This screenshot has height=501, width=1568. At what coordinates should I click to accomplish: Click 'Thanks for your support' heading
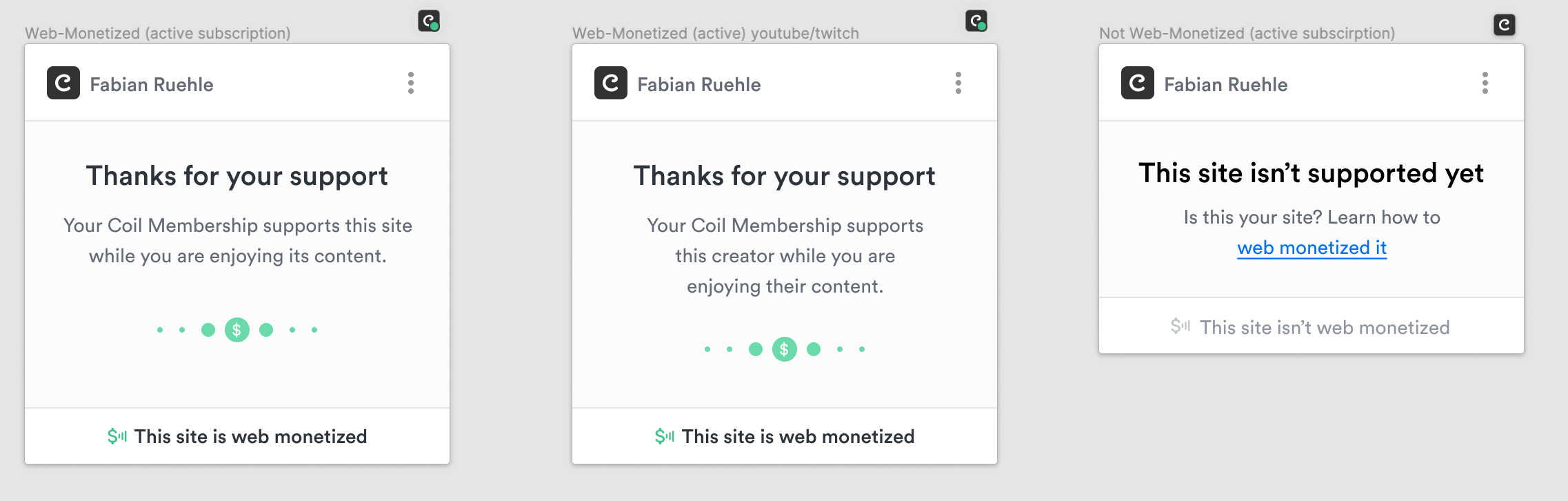click(237, 176)
